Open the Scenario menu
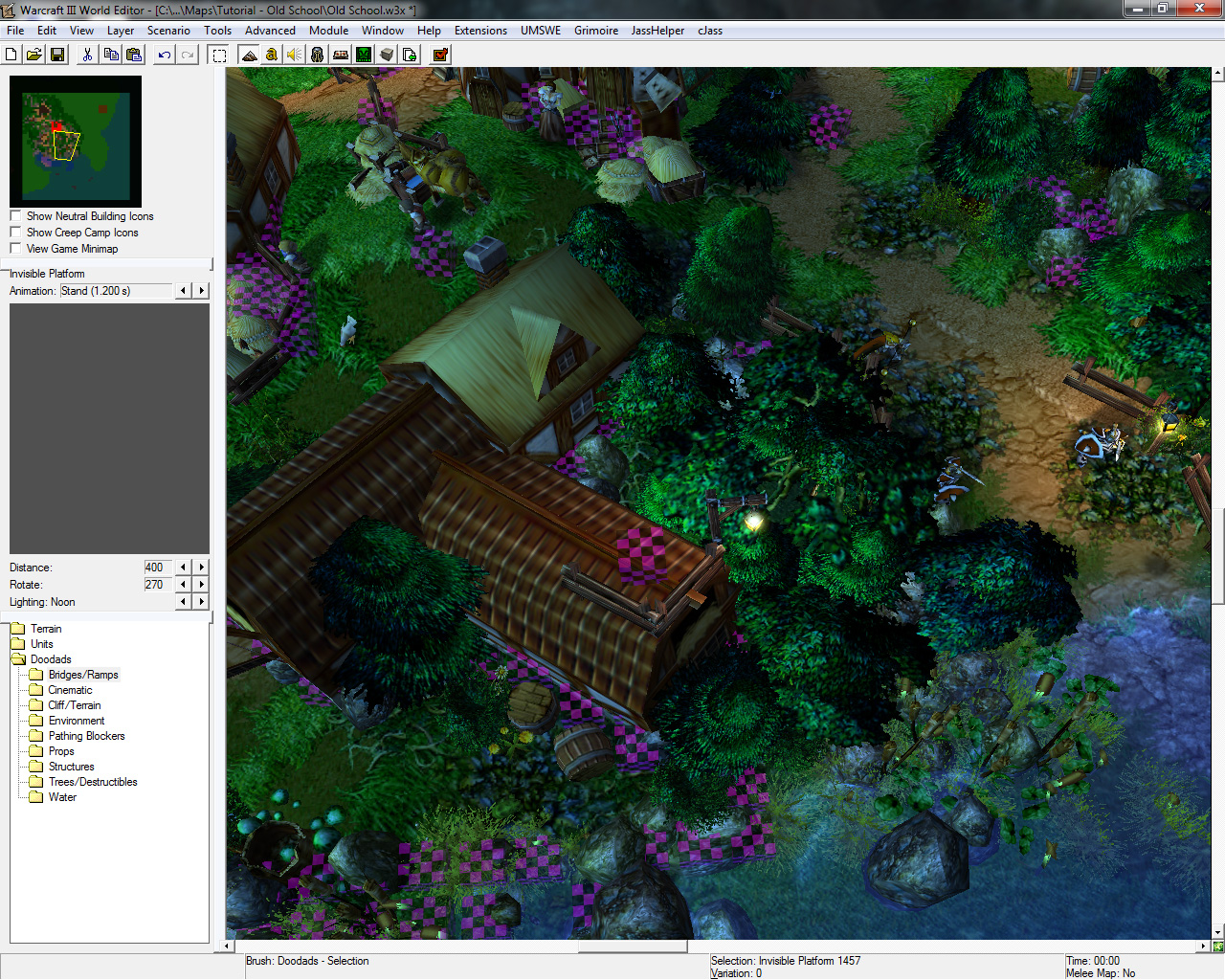Screen dimensions: 1225x980 click(x=168, y=31)
